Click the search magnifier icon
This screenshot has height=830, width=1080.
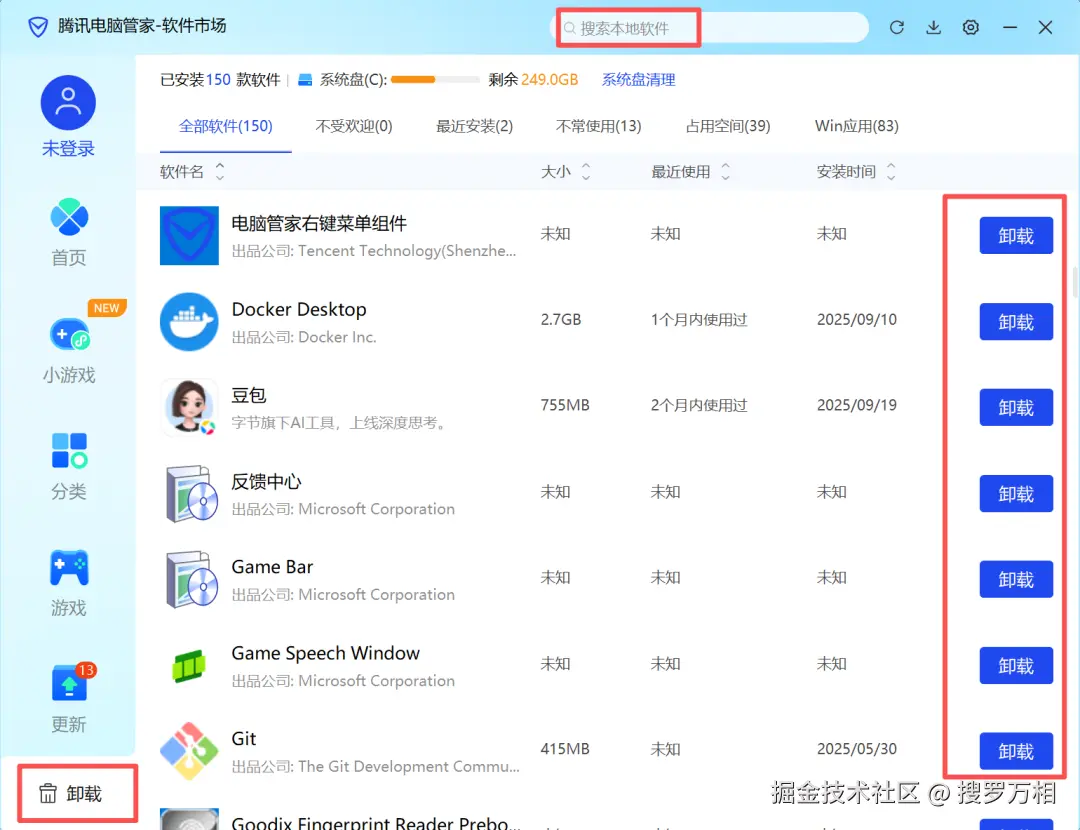(x=570, y=28)
